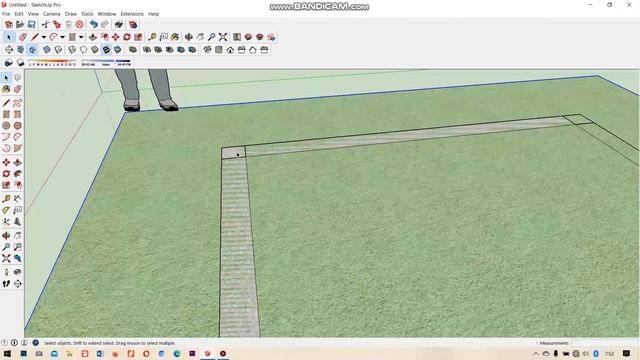Screen dimensions: 640x360
Task: Choose the Pie tool in the left toolset
Action: [18, 149]
